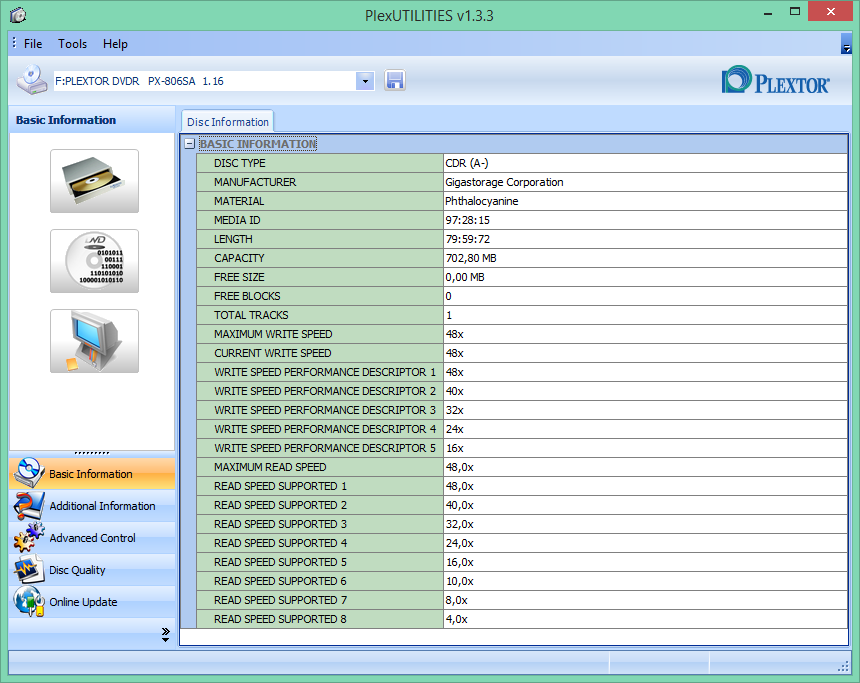Select the TOTAL TRACKS row label
Screen dimensions: 860x683
(251, 315)
